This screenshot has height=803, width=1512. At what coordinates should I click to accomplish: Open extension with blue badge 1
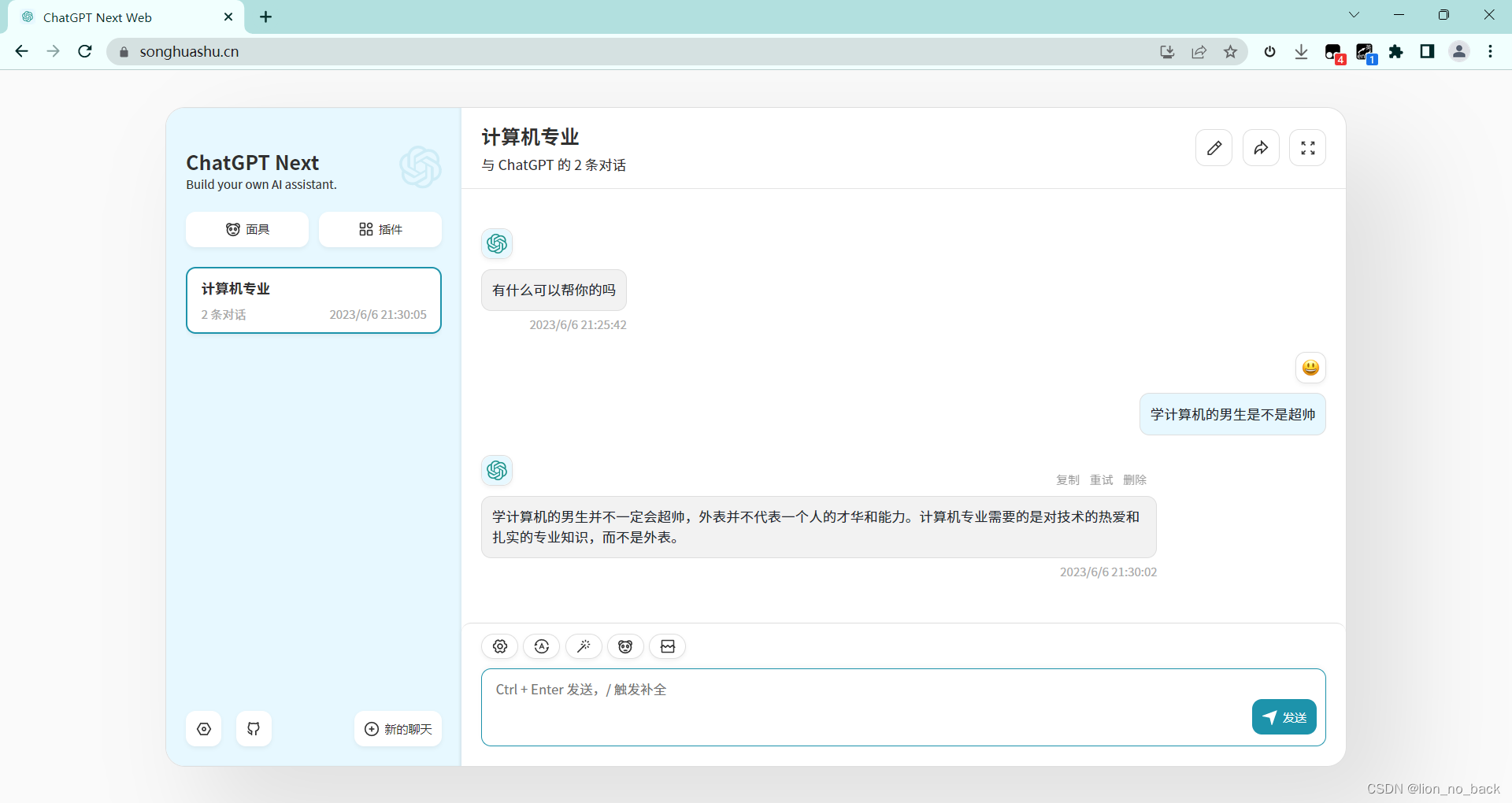[1366, 53]
